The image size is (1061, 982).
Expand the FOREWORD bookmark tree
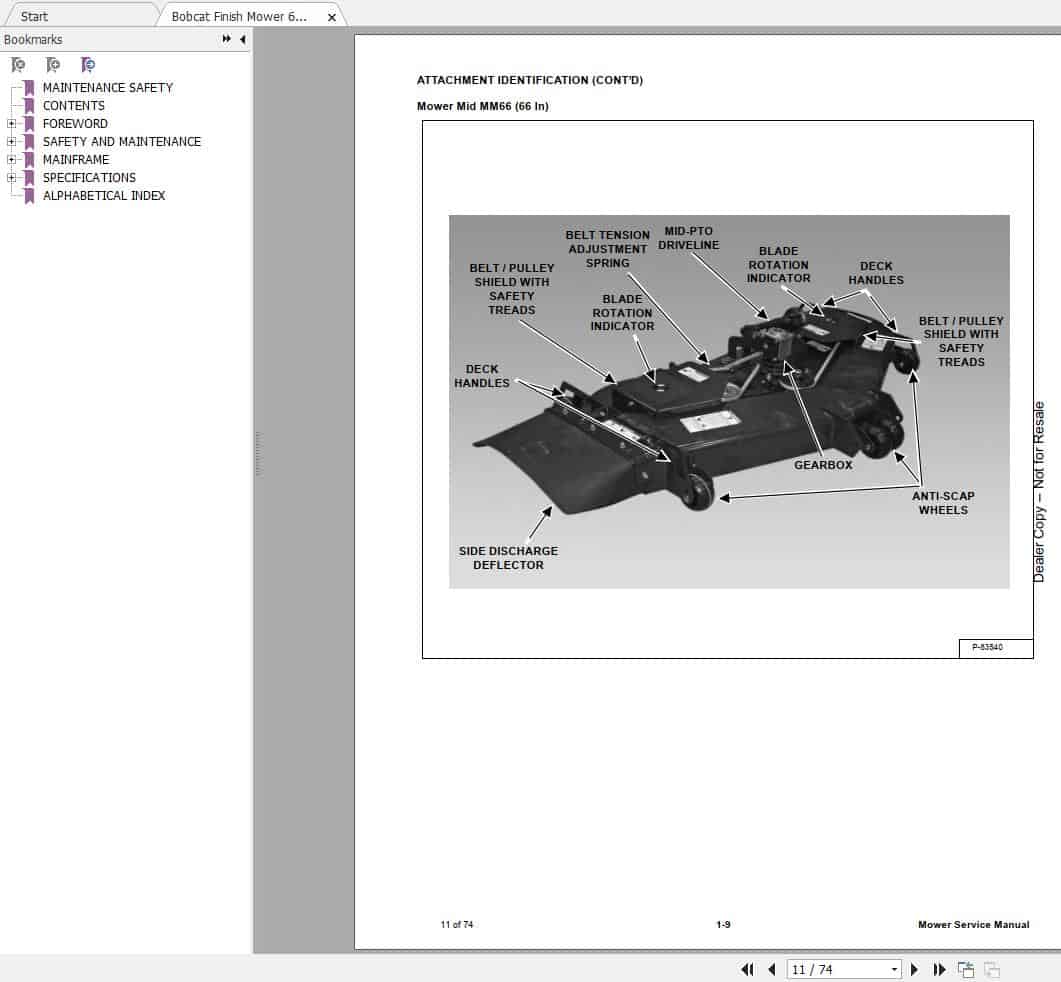pos(9,123)
